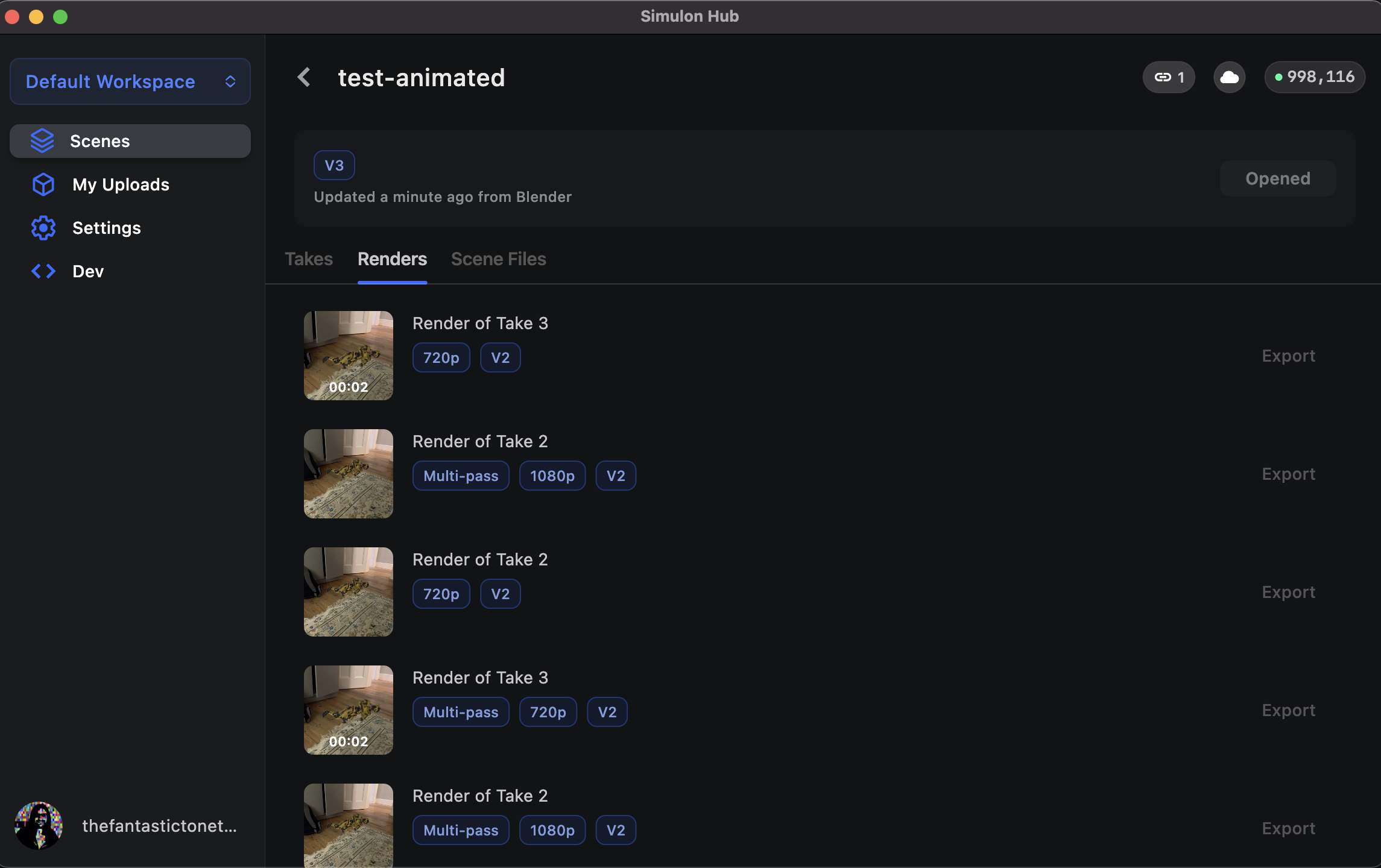Click the link count badge icon
The image size is (1381, 868).
(1168, 77)
